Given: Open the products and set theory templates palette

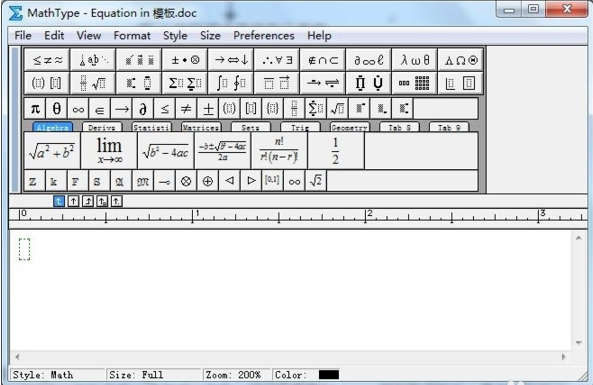Looking at the screenshot, I should [369, 83].
